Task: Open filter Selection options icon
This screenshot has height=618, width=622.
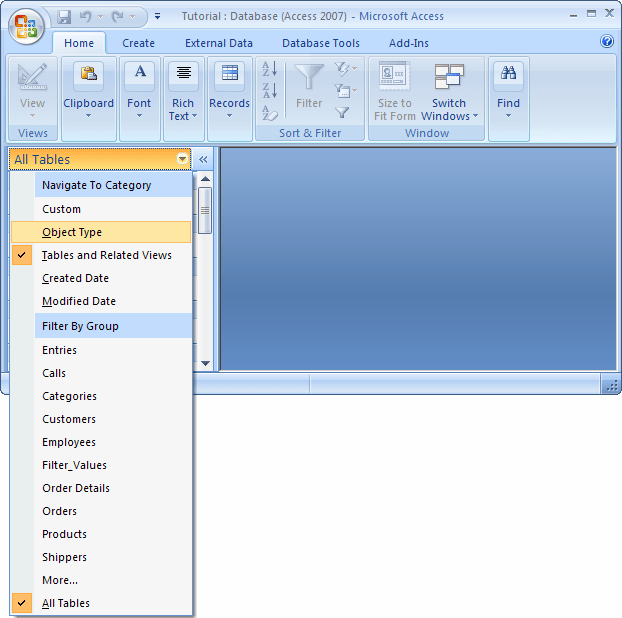Action: point(346,69)
